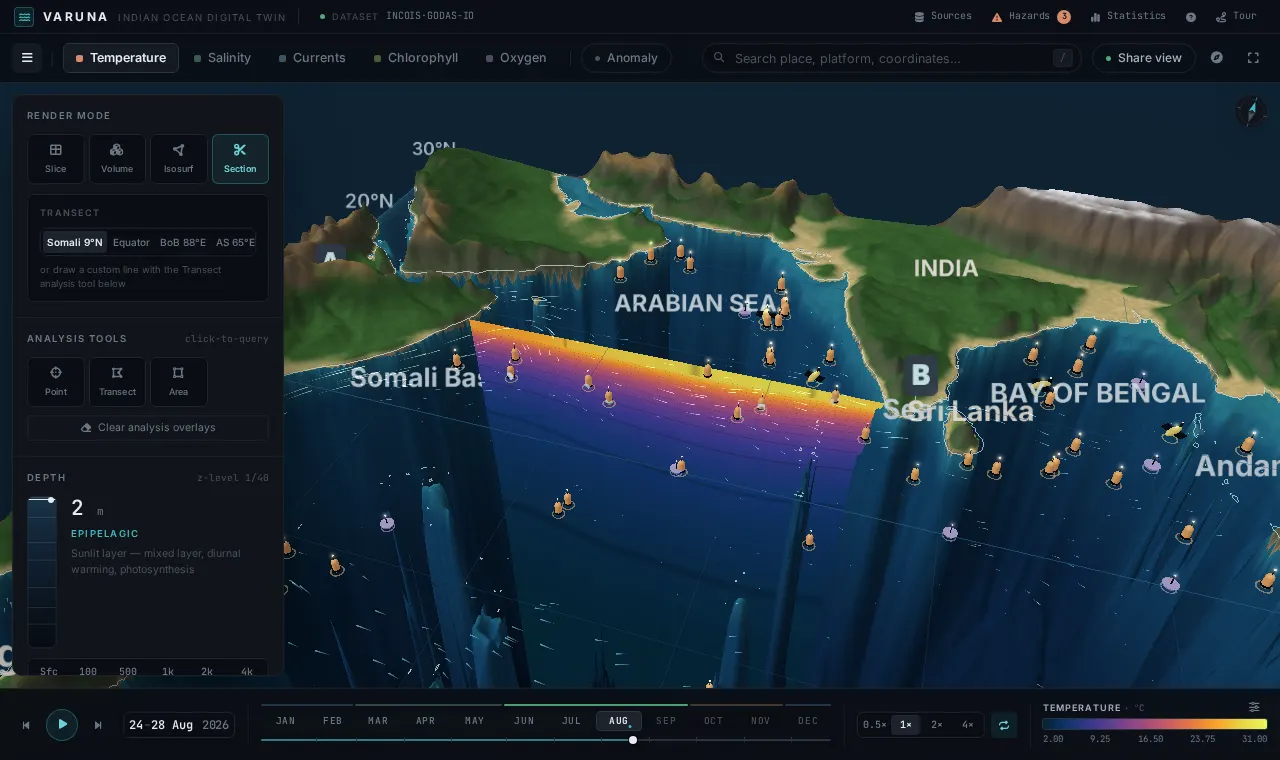
Task: Open the Statistics view
Action: [1128, 17]
